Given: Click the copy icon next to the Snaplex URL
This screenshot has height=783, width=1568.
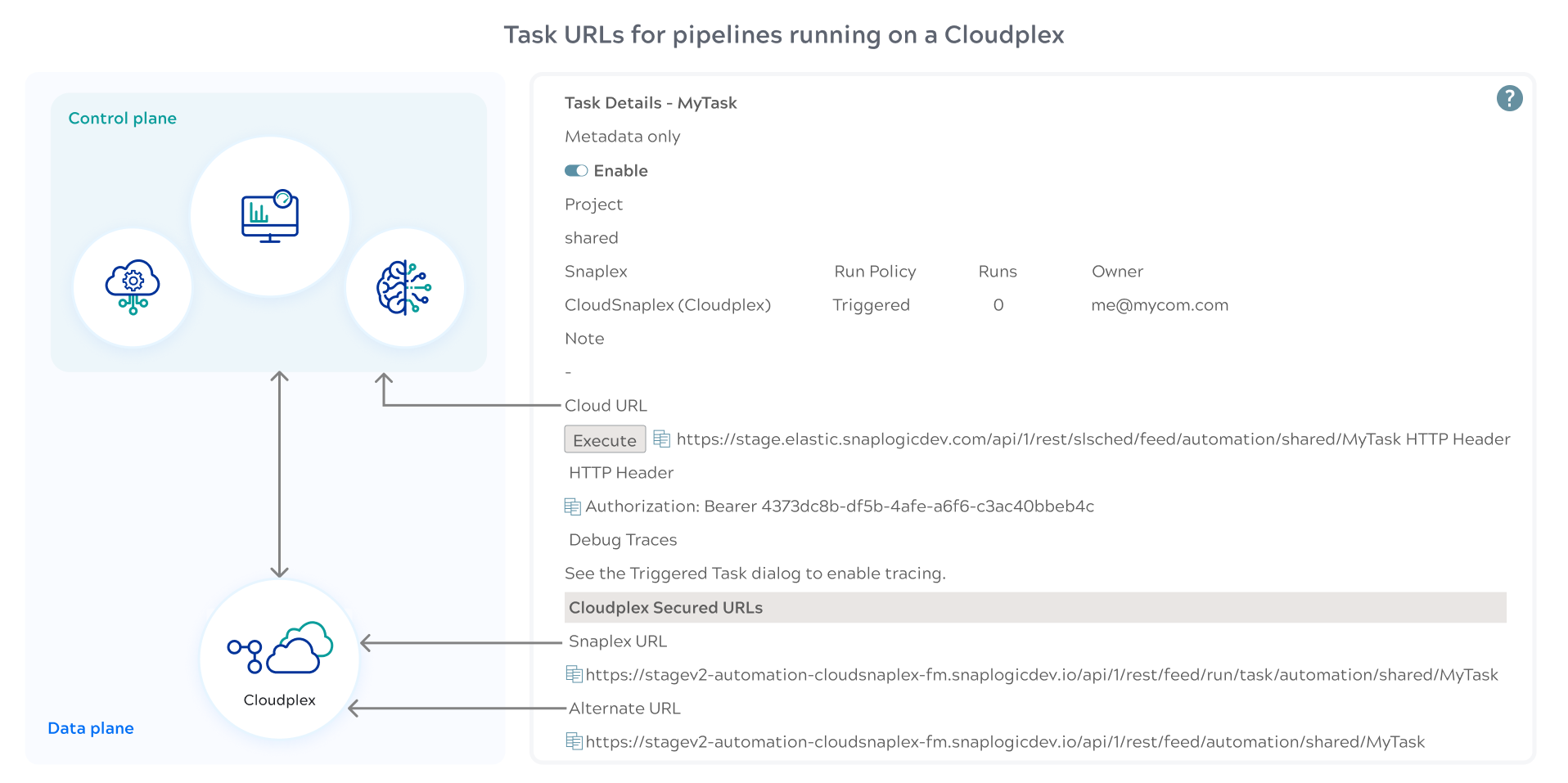Looking at the screenshot, I should 573,674.
